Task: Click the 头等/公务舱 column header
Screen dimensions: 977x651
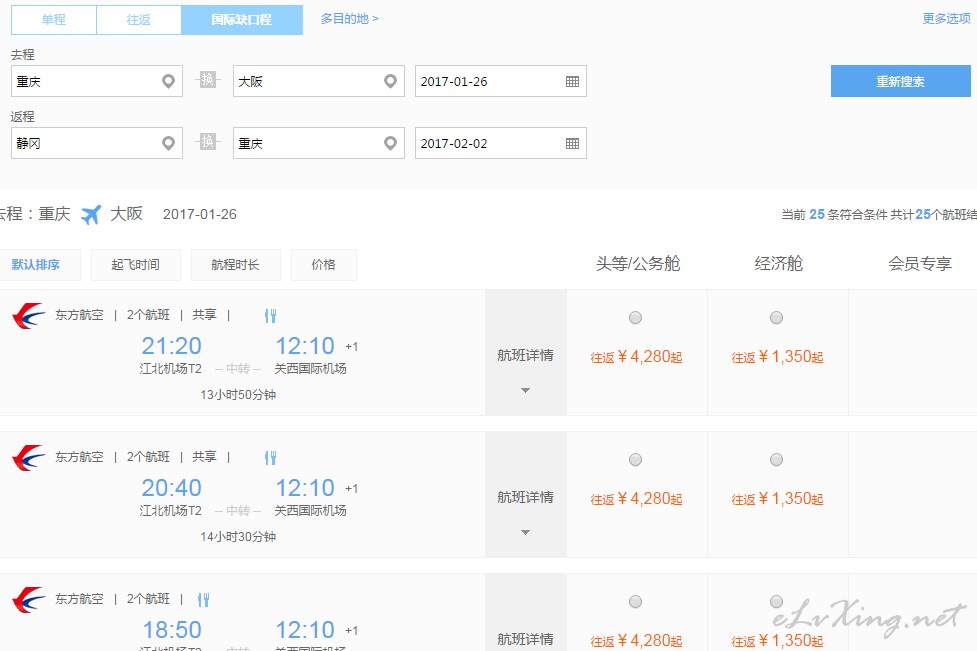Action: (637, 264)
